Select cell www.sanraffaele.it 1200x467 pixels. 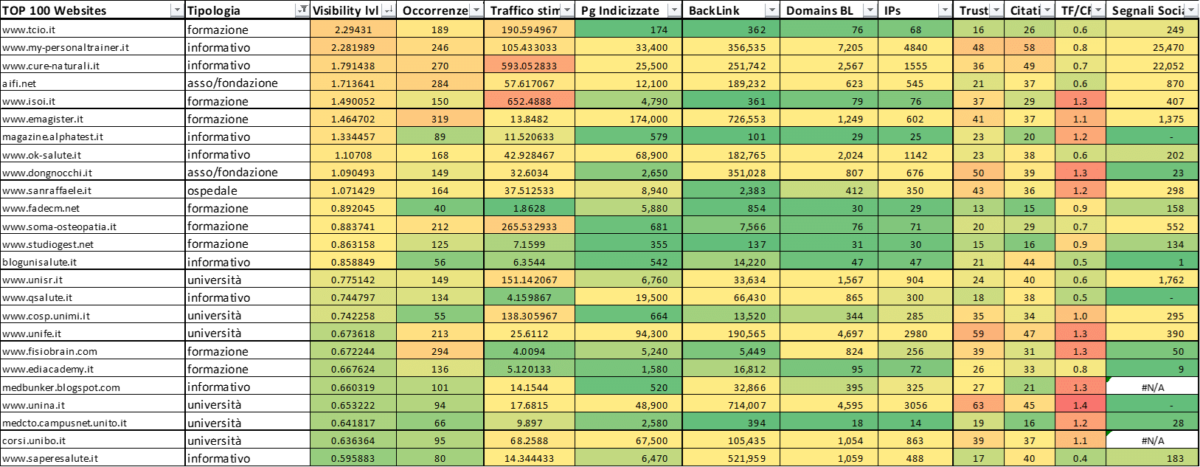[x=92, y=192]
